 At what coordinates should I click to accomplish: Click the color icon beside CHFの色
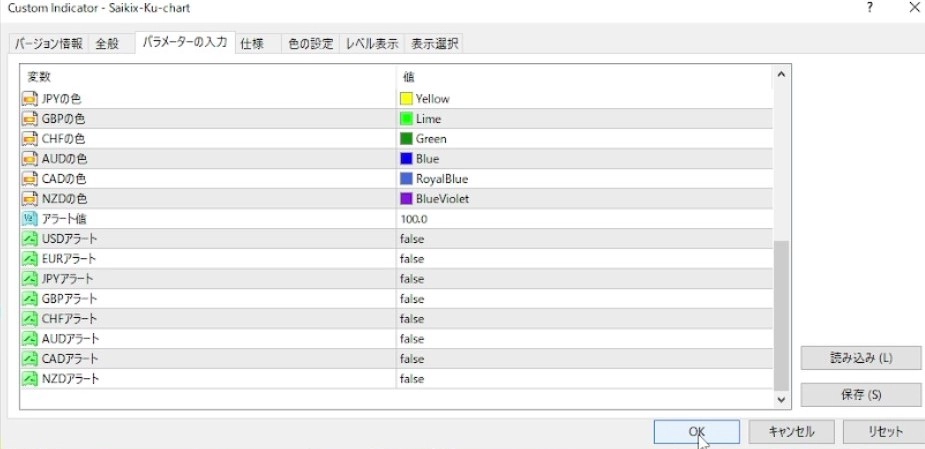click(30, 139)
